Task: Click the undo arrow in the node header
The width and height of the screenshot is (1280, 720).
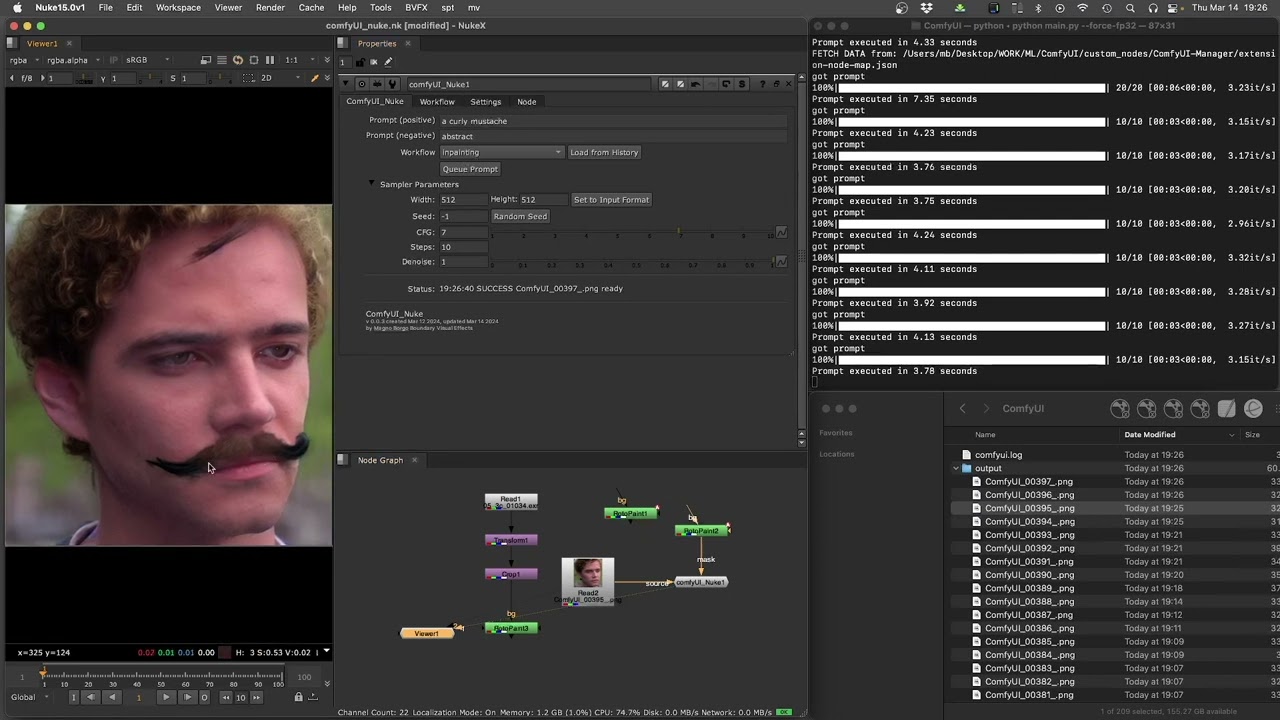Action: click(x=695, y=84)
